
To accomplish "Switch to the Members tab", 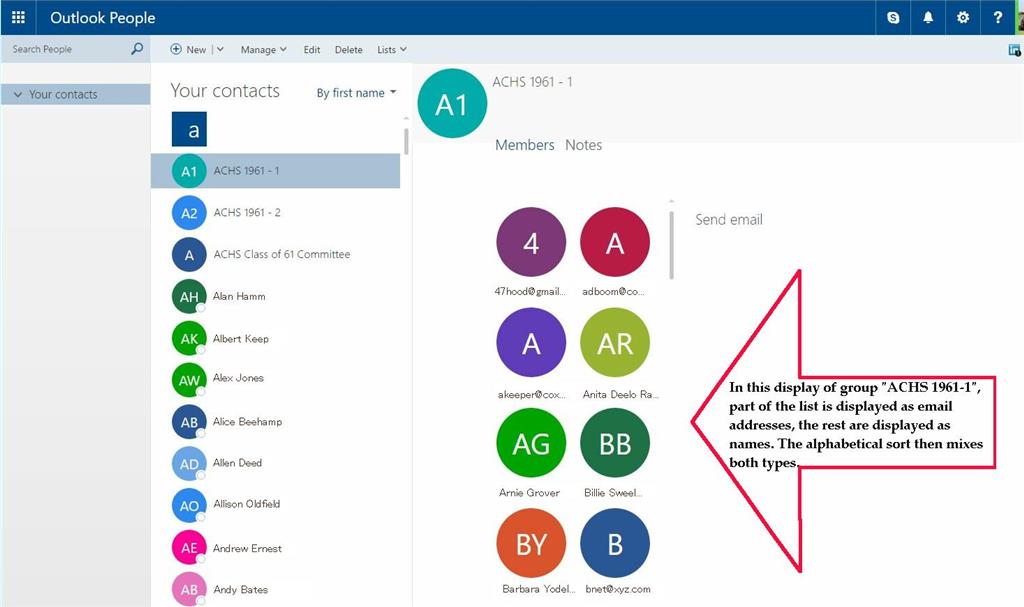I will (x=524, y=145).
